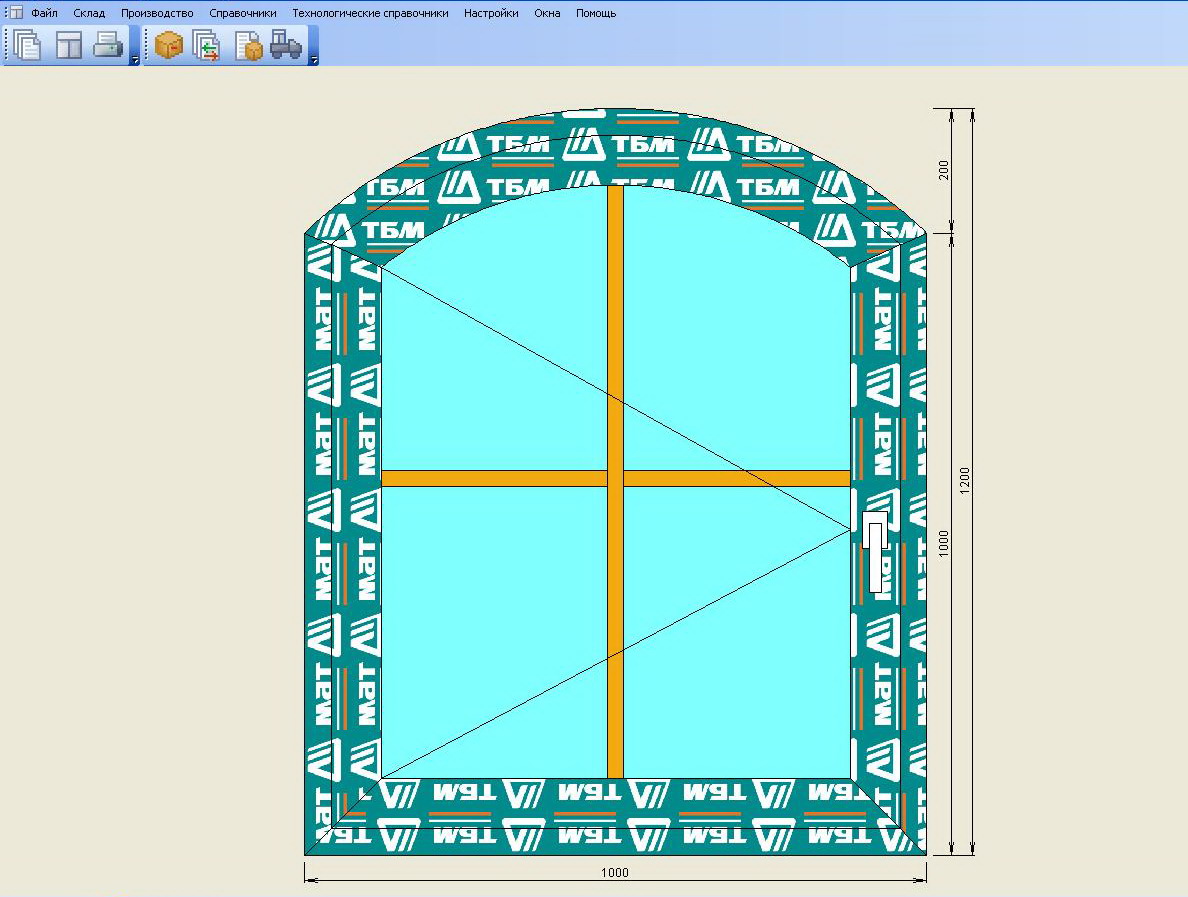Click the forklift truck toolbar icon

click(286, 45)
